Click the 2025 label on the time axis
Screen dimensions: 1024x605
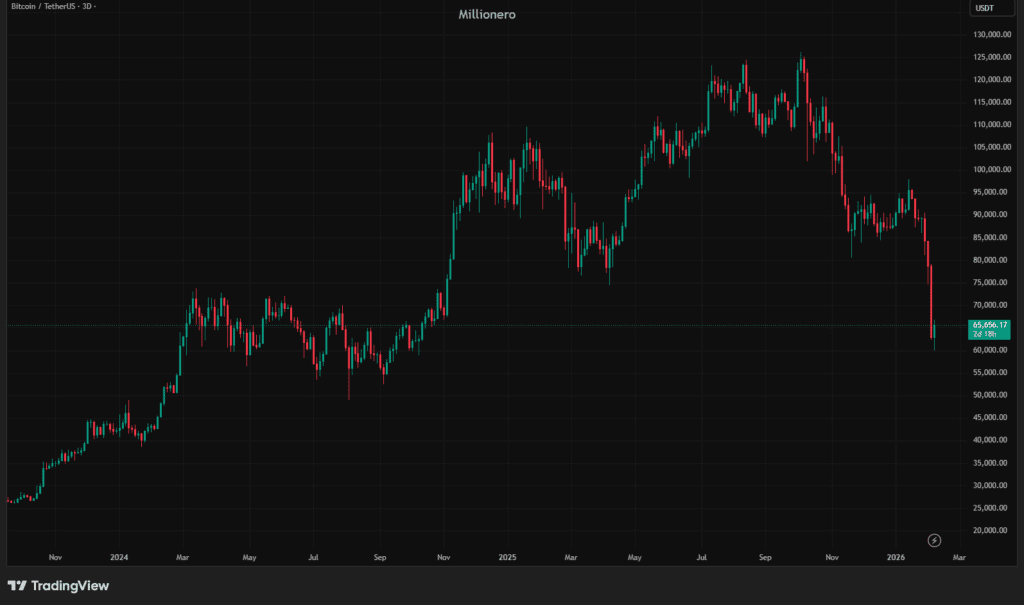[x=507, y=556]
